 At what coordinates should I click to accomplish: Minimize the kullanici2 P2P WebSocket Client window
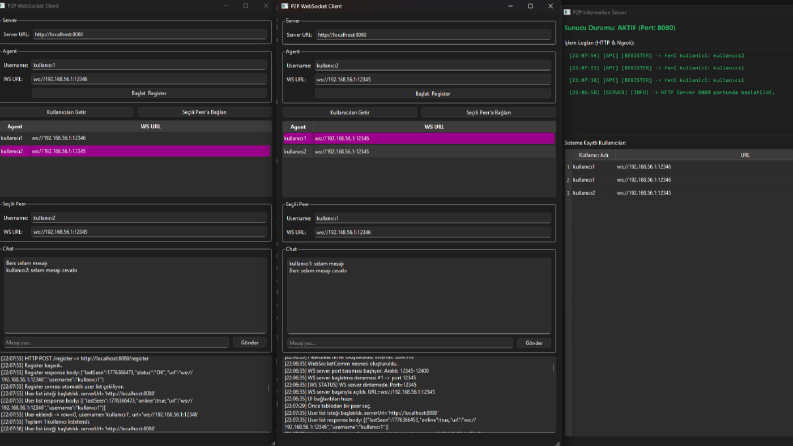click(x=510, y=6)
